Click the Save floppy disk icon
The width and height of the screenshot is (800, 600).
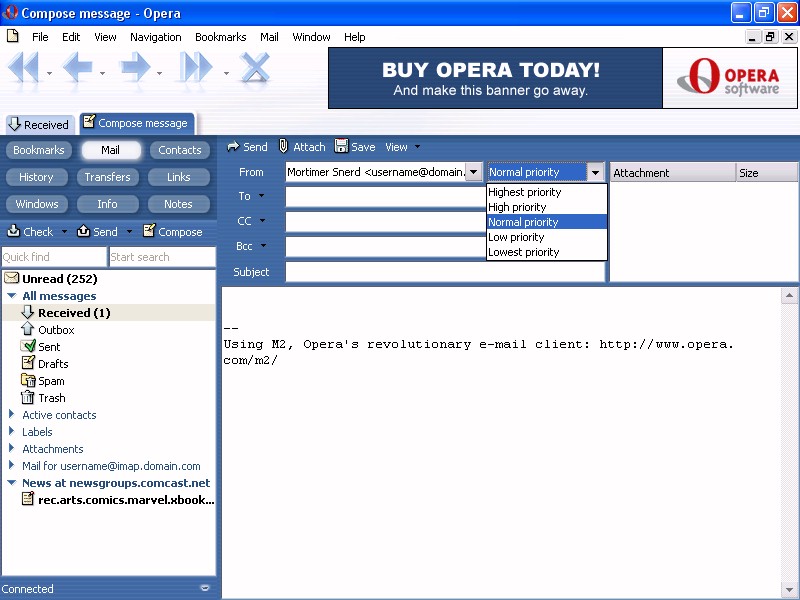[342, 147]
